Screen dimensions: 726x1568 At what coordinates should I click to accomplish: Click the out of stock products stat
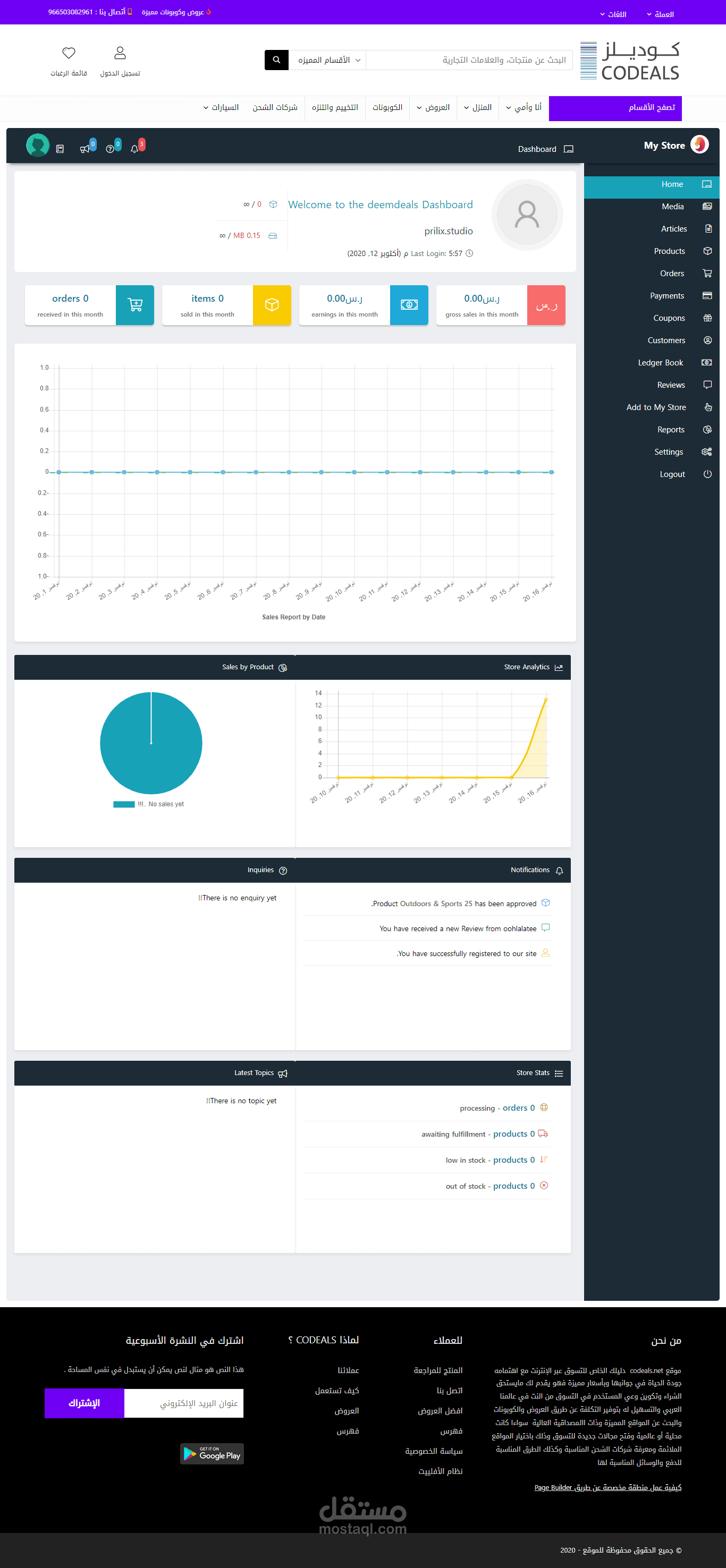pos(491,1186)
